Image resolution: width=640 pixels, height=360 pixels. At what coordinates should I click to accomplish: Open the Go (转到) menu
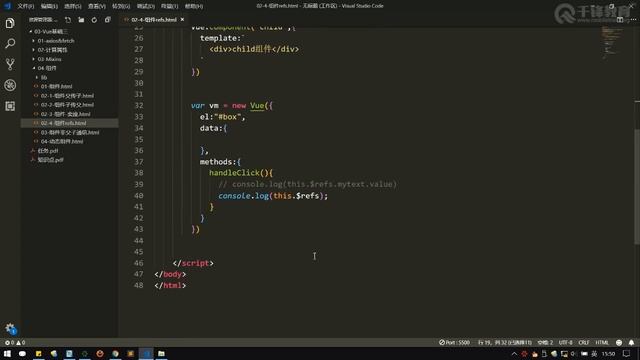[x=121, y=6]
